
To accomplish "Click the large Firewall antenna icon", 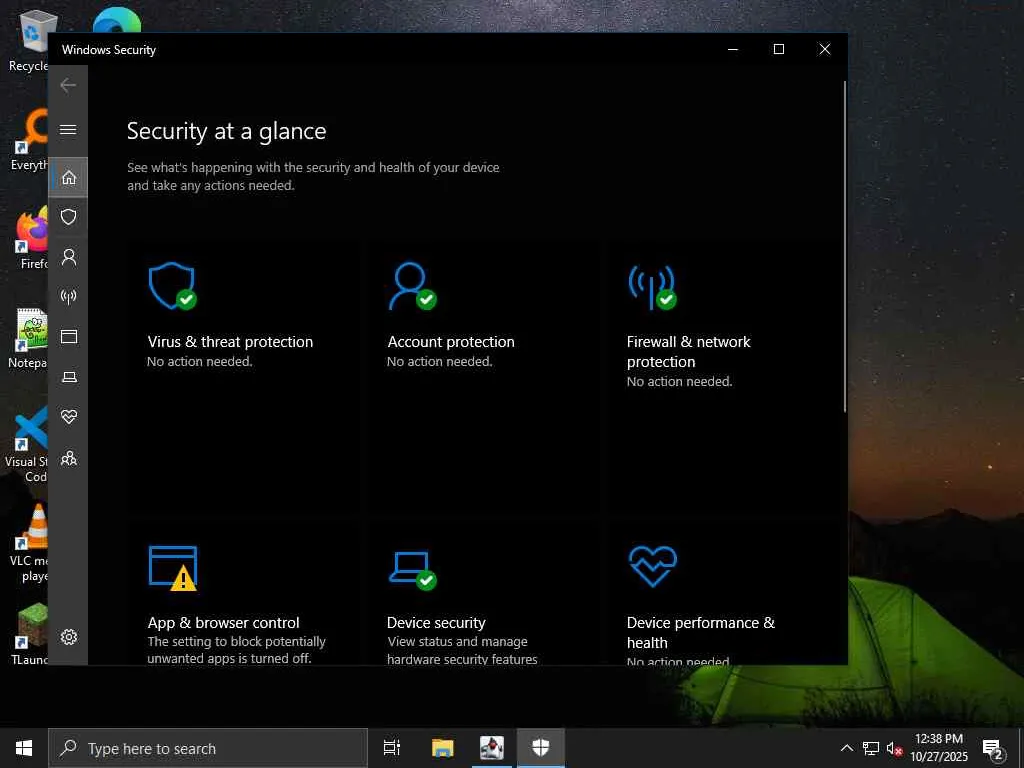I will tap(652, 287).
